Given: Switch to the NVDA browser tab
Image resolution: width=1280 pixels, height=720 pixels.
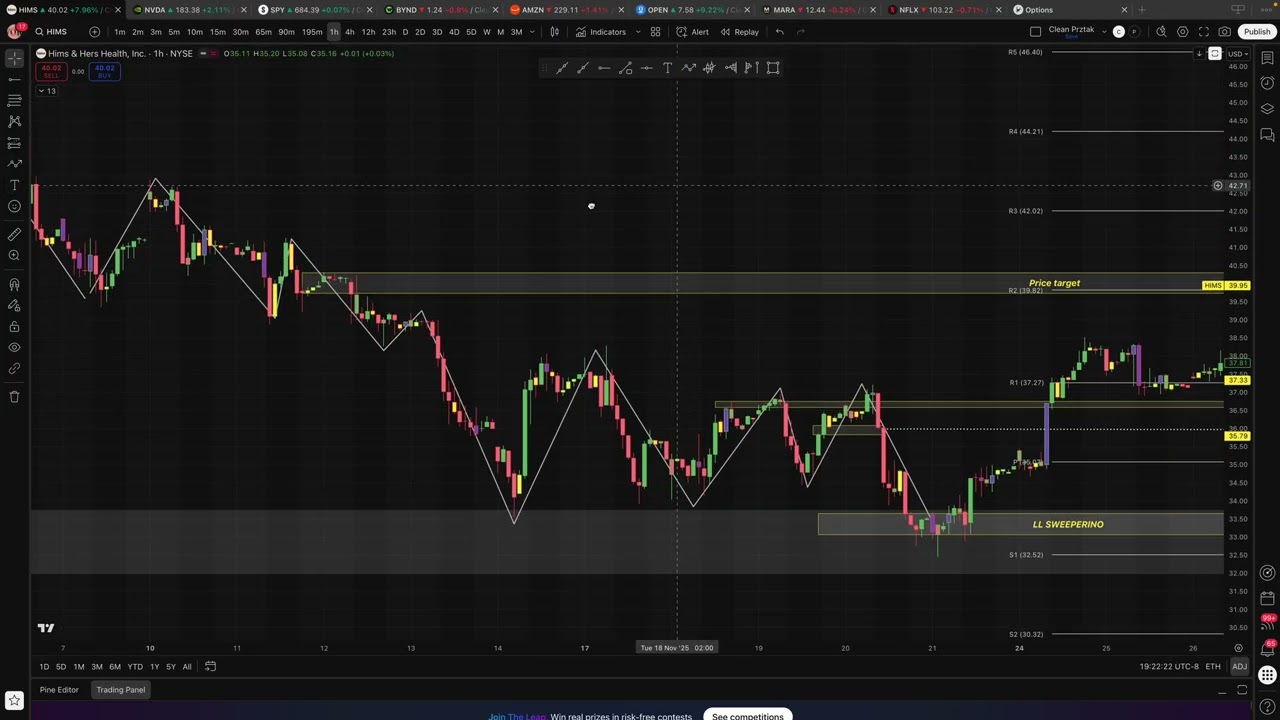Looking at the screenshot, I should [x=188, y=10].
